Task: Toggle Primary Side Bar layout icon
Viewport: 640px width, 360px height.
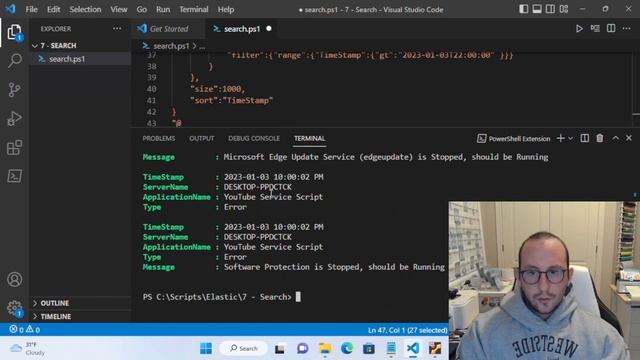Action: point(524,9)
